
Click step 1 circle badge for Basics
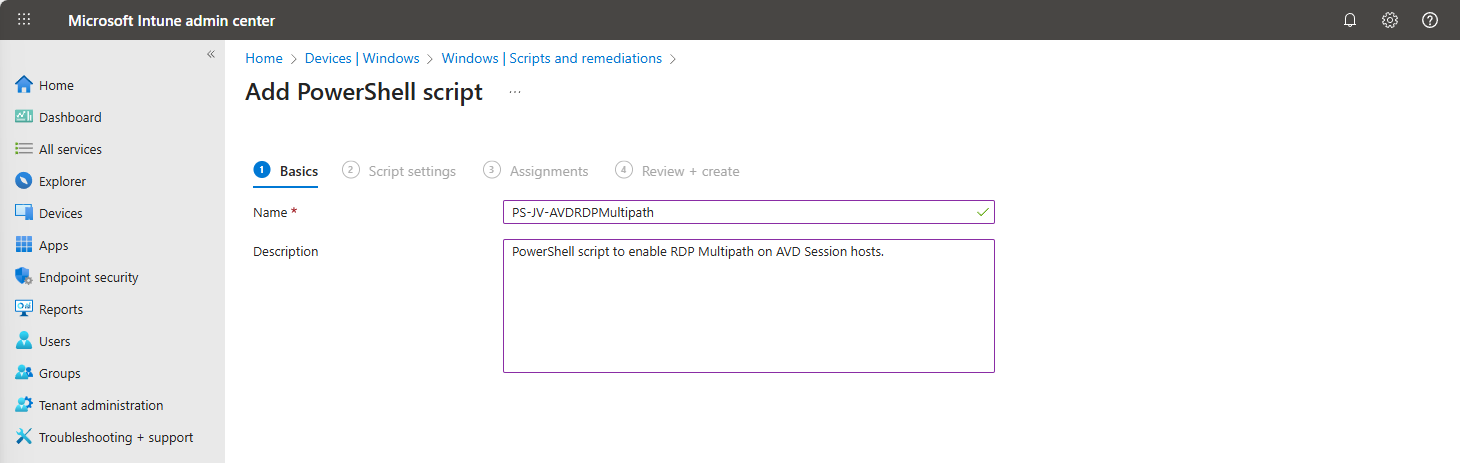[x=262, y=170]
